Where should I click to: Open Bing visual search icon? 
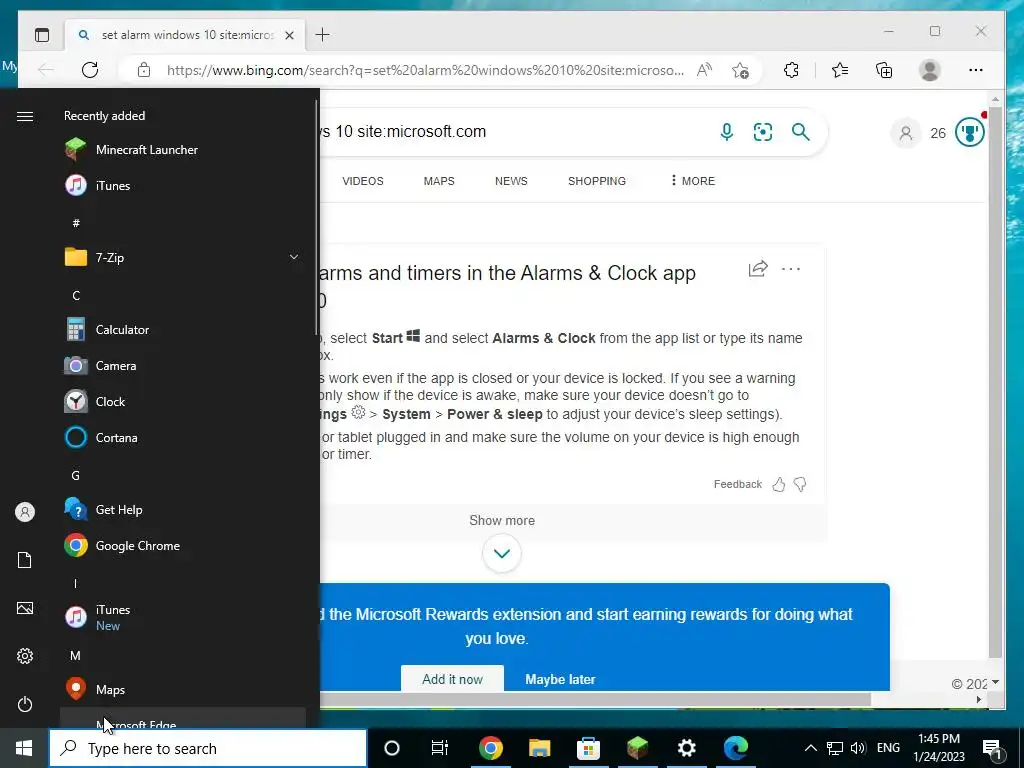(763, 132)
